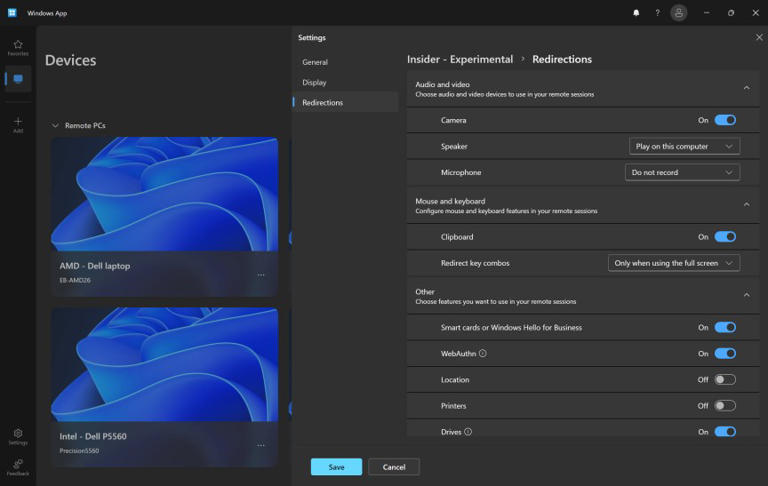Screen dimensions: 768x486
Task: Open the Redirect key combos dropdown
Action: pyautogui.click(x=673, y=263)
